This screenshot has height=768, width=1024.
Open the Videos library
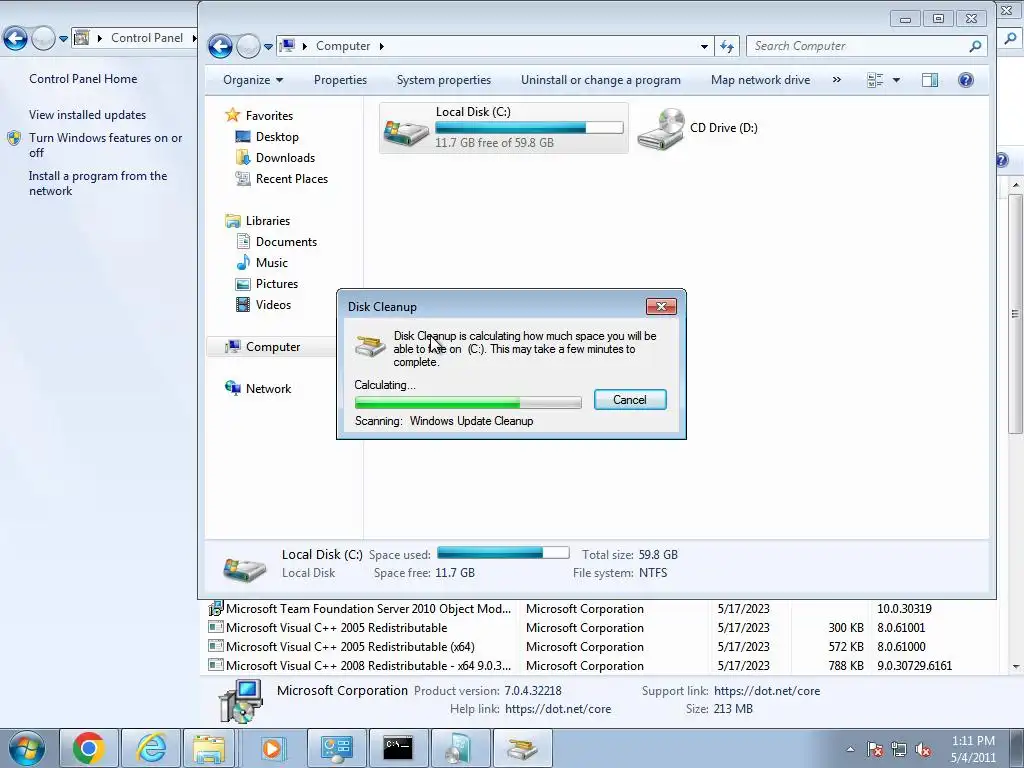tap(273, 304)
